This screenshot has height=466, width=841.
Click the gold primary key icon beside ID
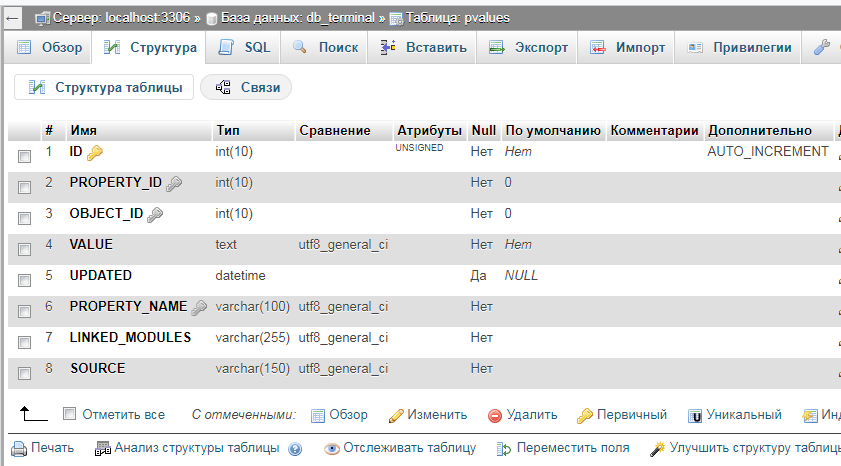95,153
